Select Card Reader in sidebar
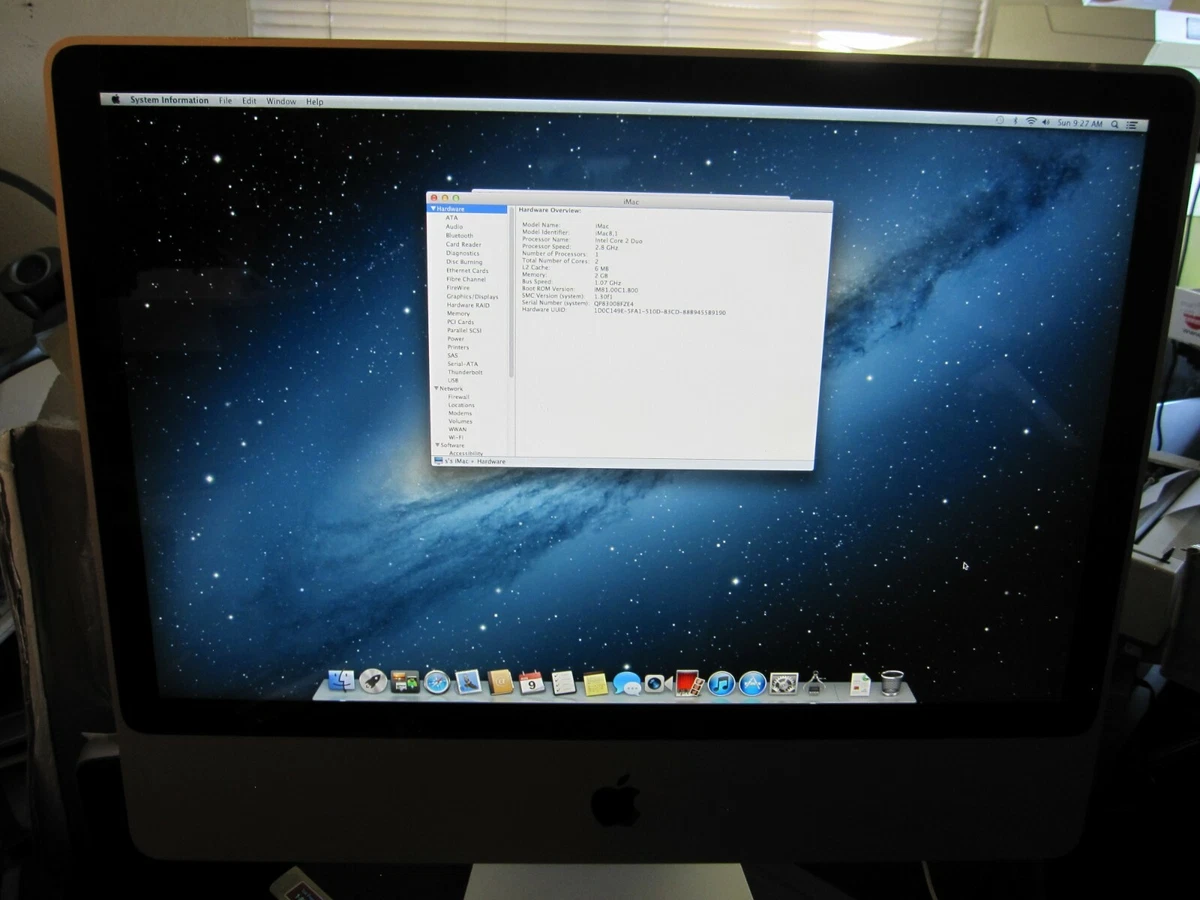Screen dimensions: 1200x900 point(464,245)
